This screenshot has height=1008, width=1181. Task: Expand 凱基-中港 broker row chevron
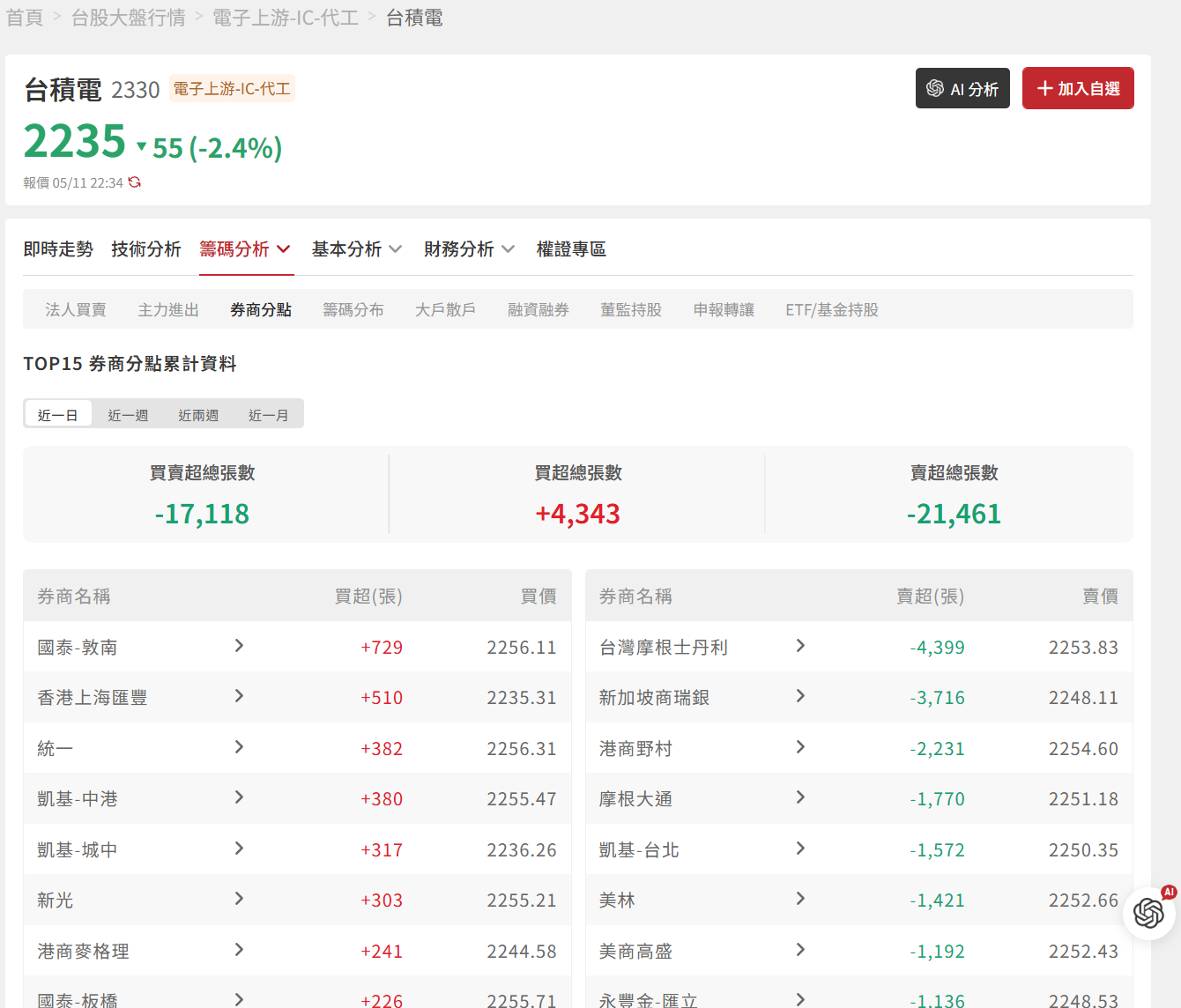point(239,797)
